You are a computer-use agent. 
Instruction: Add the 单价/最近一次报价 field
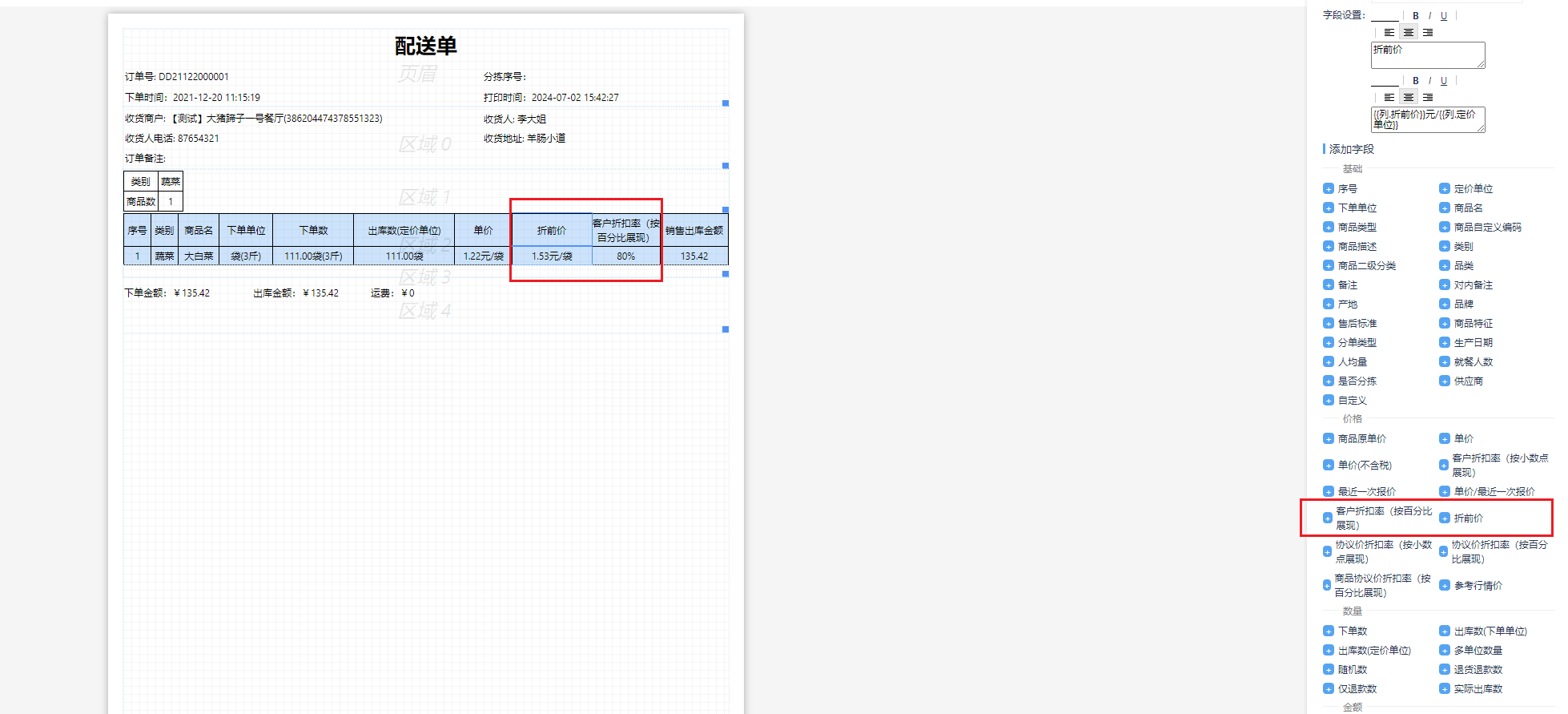pyautogui.click(x=1445, y=492)
